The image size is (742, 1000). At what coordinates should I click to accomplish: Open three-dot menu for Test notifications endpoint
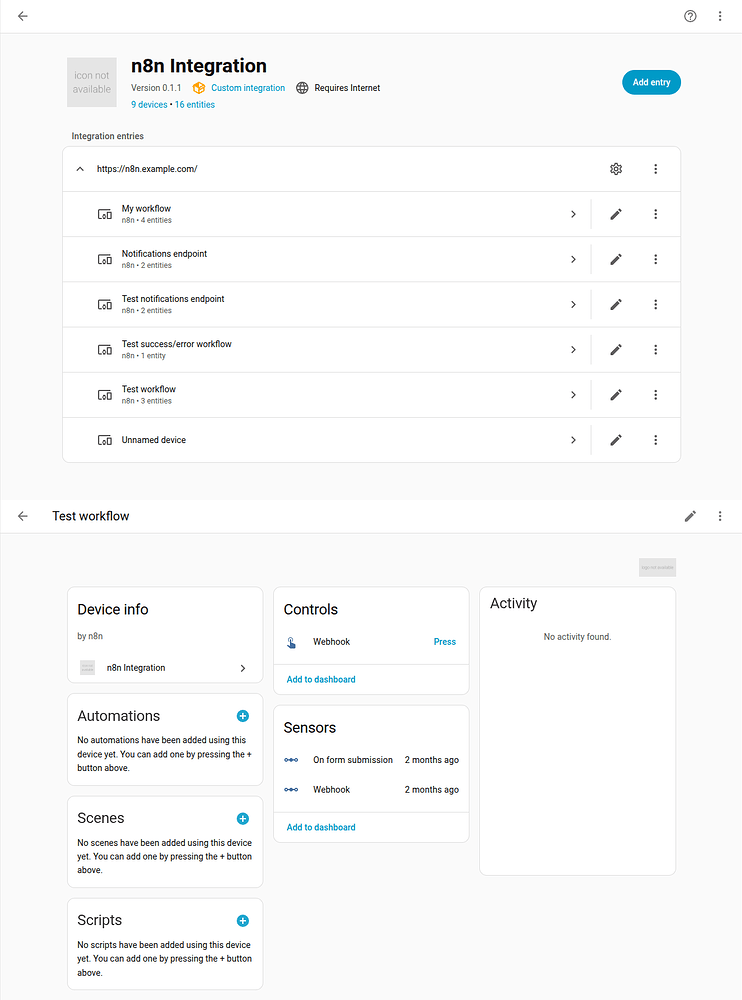[x=655, y=305]
